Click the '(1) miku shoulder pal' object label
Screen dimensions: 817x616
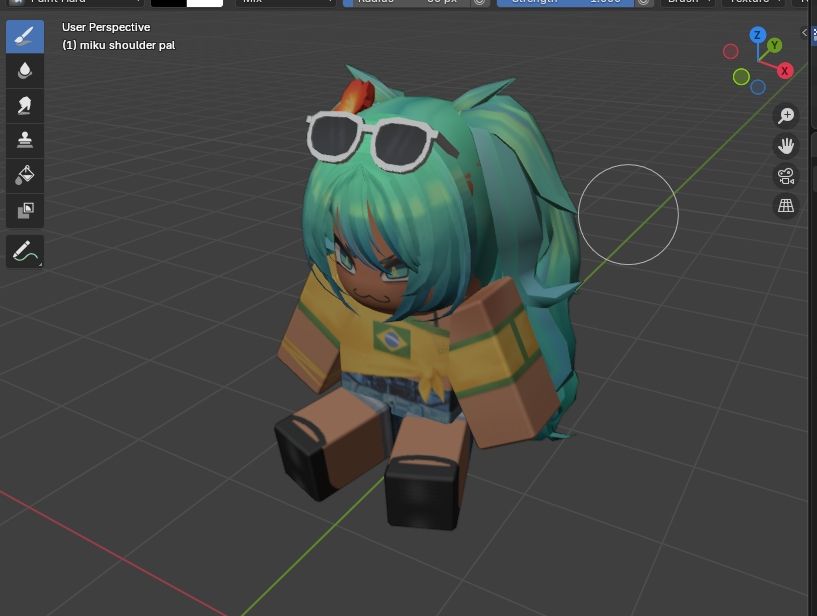(x=118, y=45)
